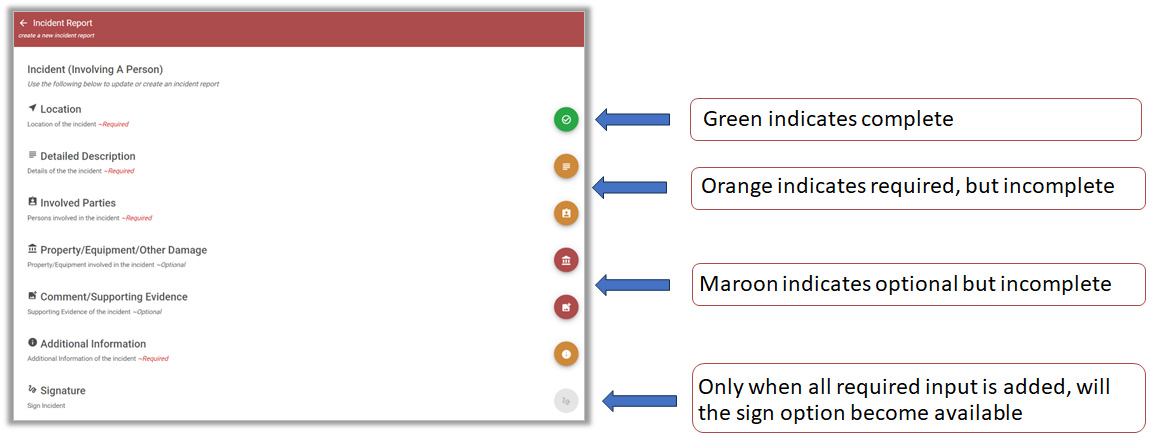Select the Signature section heading

[x=61, y=391]
